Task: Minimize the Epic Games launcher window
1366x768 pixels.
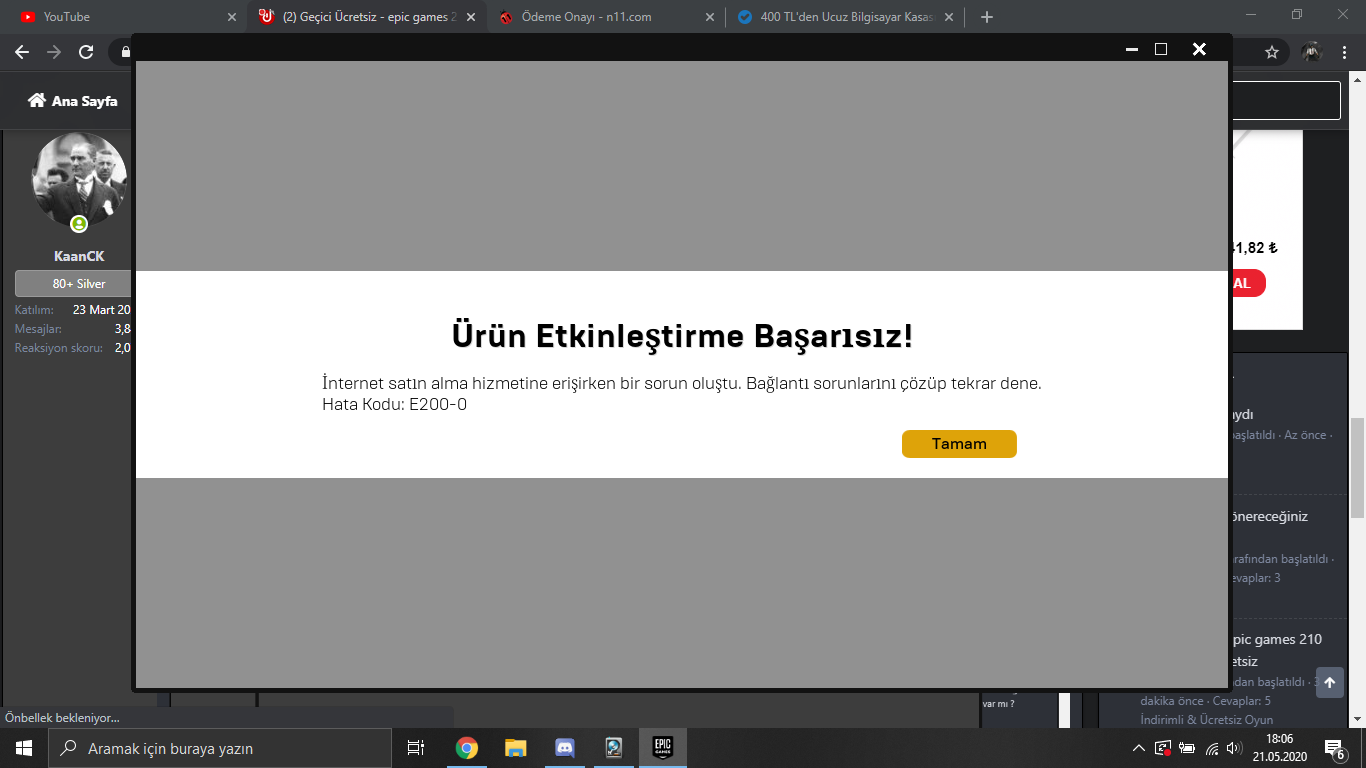Action: pyautogui.click(x=1132, y=49)
